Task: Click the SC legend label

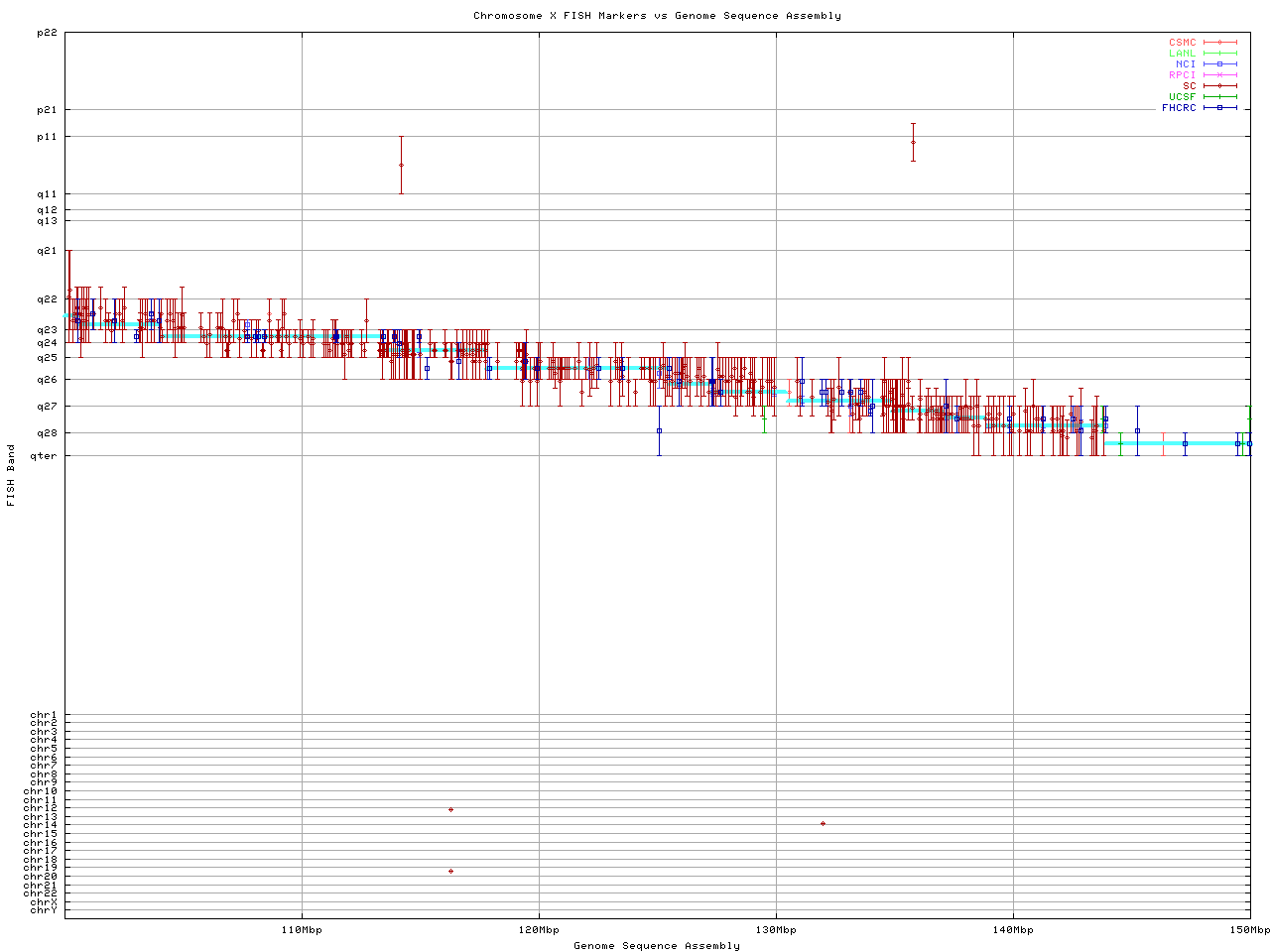Action: point(1189,86)
